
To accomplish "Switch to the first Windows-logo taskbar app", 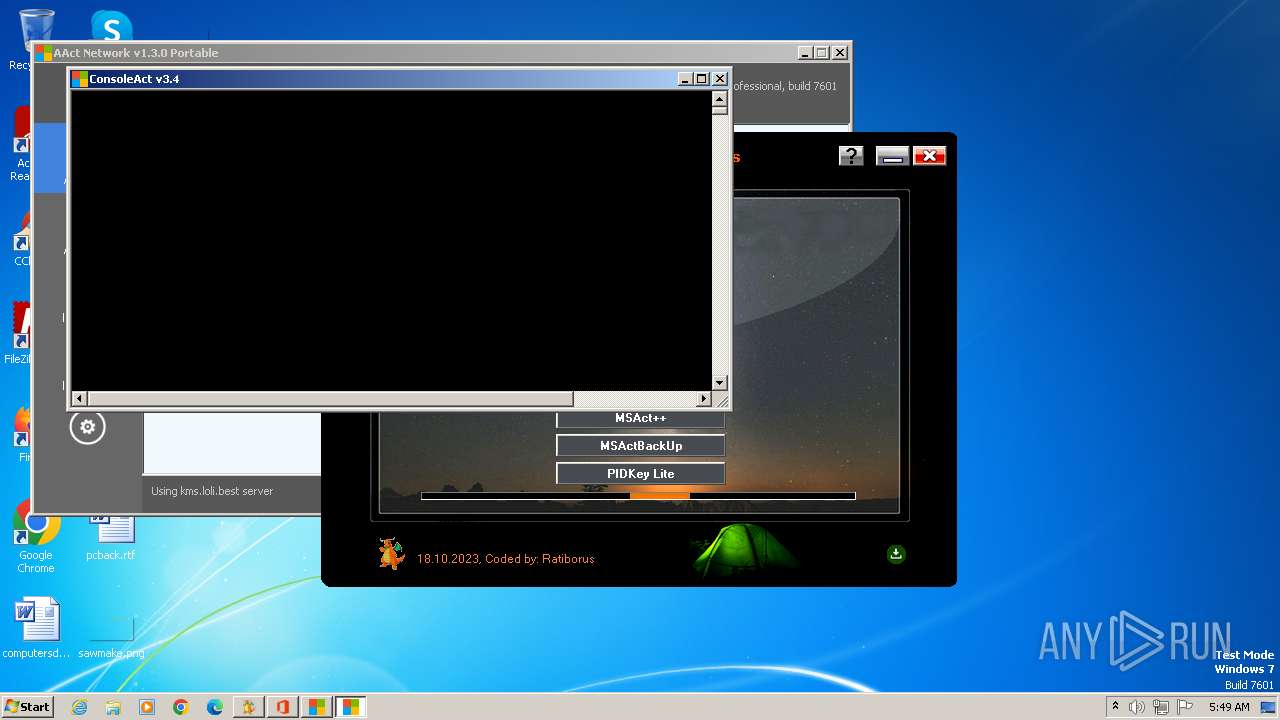I will coord(317,707).
